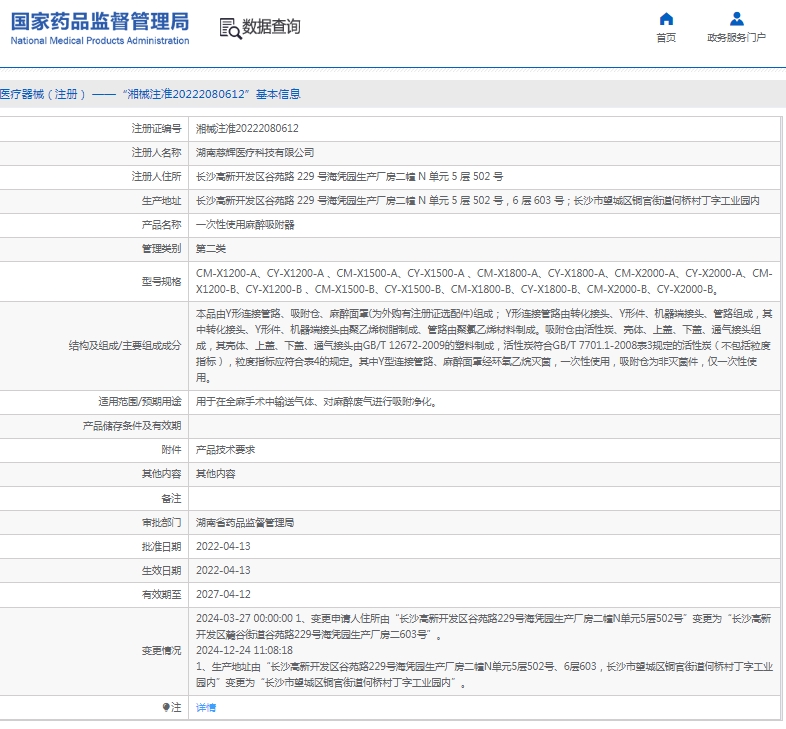Click the 附件 row label
Screen dimensions: 786x729
coord(171,450)
